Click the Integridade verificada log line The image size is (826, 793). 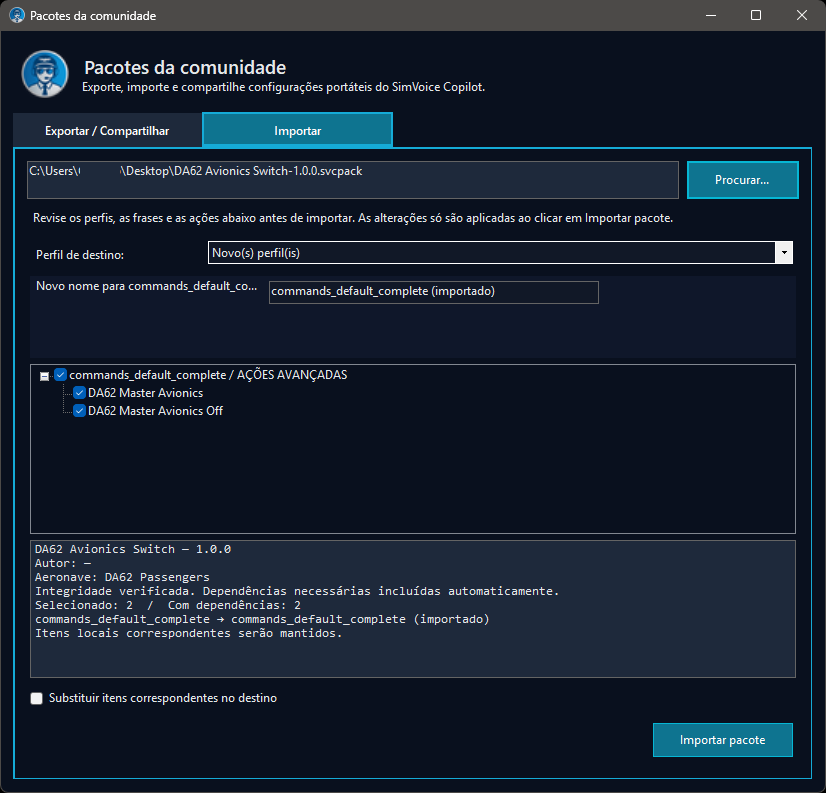(297, 591)
